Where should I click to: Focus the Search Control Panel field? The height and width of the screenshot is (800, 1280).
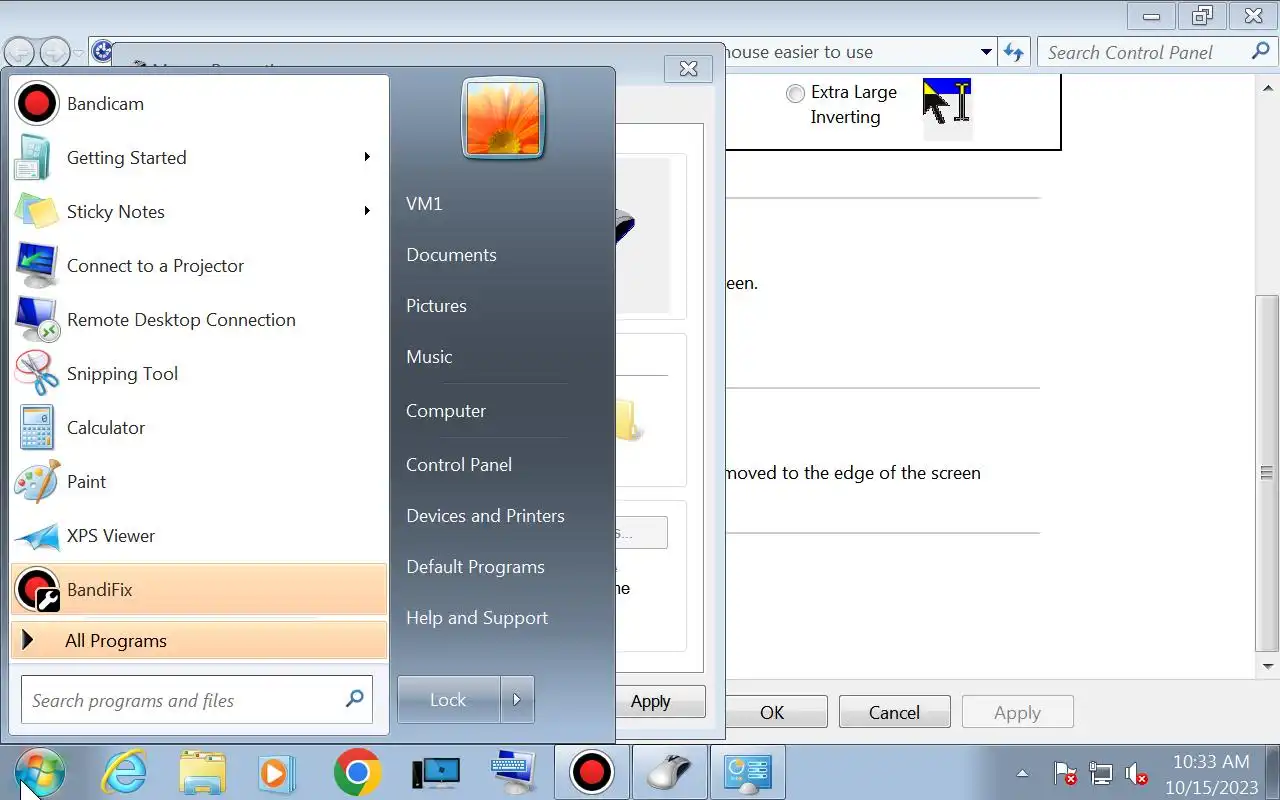(x=1157, y=52)
